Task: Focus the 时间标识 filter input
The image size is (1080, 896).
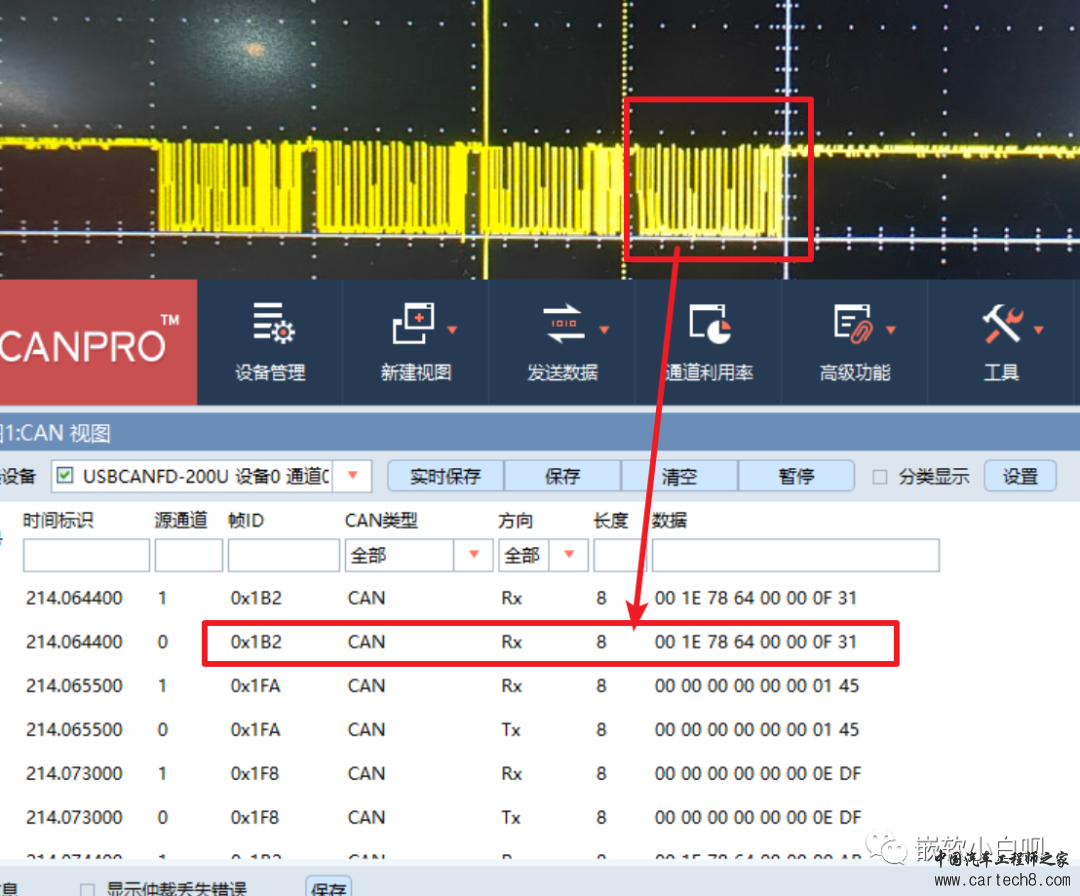Action: point(86,555)
